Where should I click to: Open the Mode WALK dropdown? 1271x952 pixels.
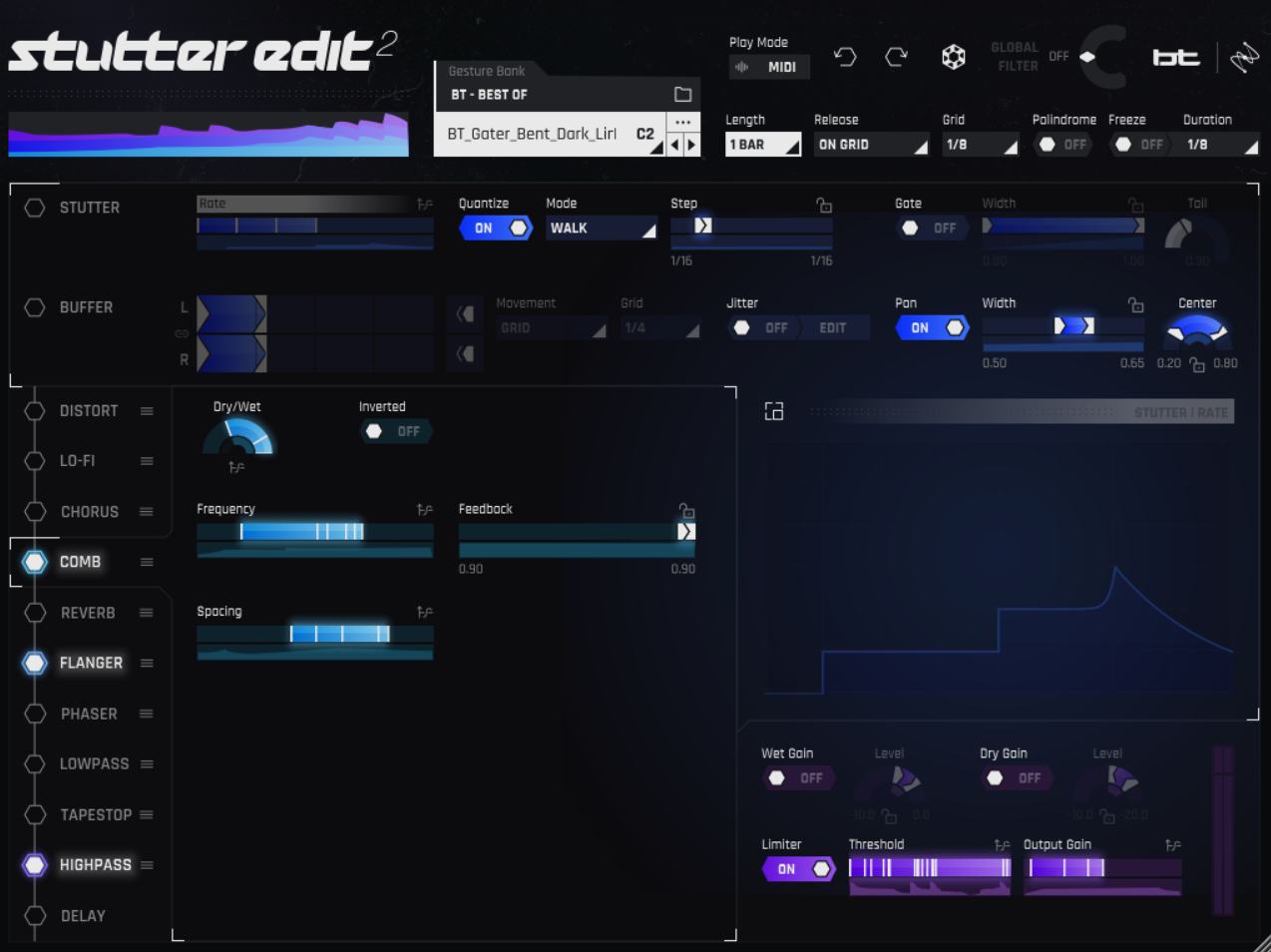pos(602,229)
